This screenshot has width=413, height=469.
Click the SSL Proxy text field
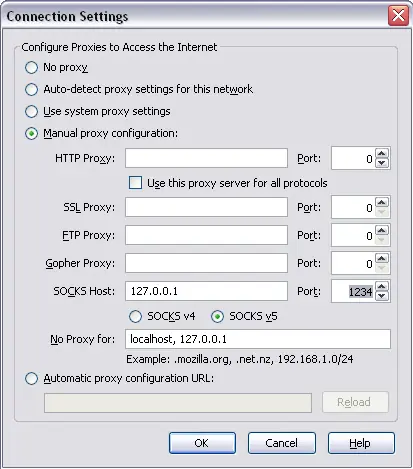[x=206, y=207]
